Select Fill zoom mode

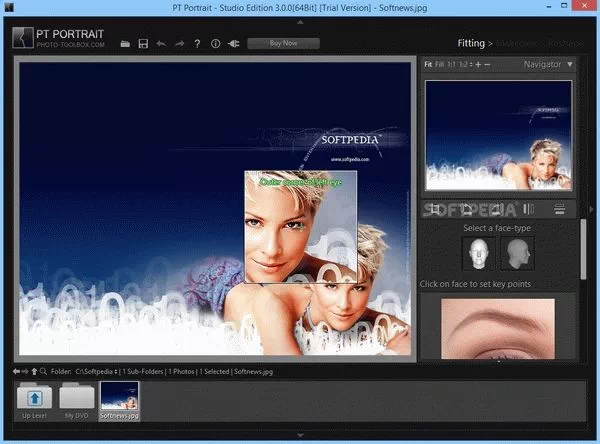pos(440,65)
